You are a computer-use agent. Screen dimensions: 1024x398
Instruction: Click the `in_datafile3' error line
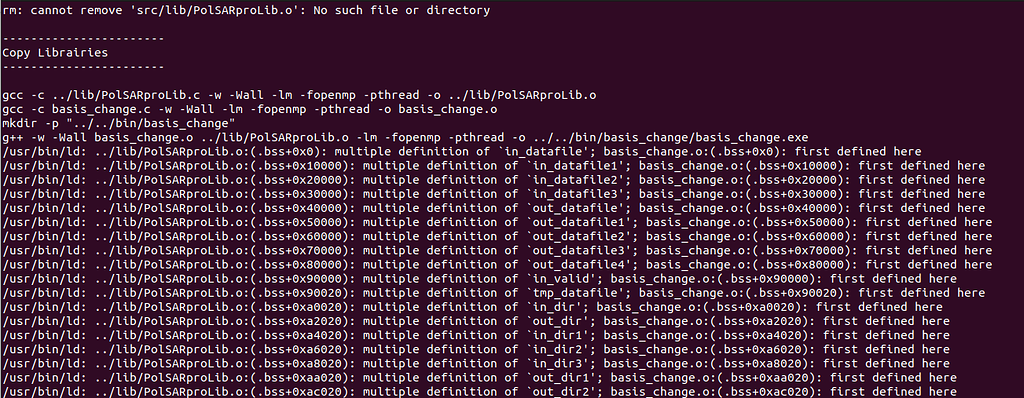pyautogui.click(x=494, y=194)
